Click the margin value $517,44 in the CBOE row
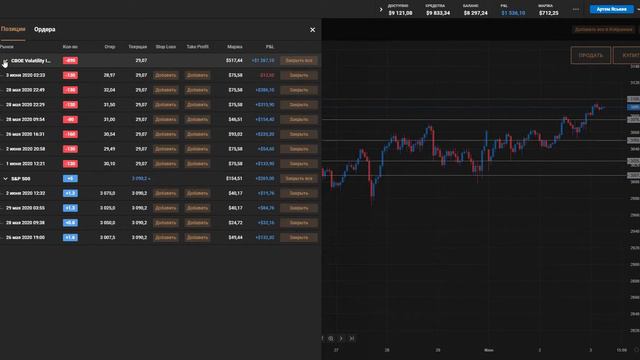Viewport: 640px width, 360px height. (x=234, y=60)
